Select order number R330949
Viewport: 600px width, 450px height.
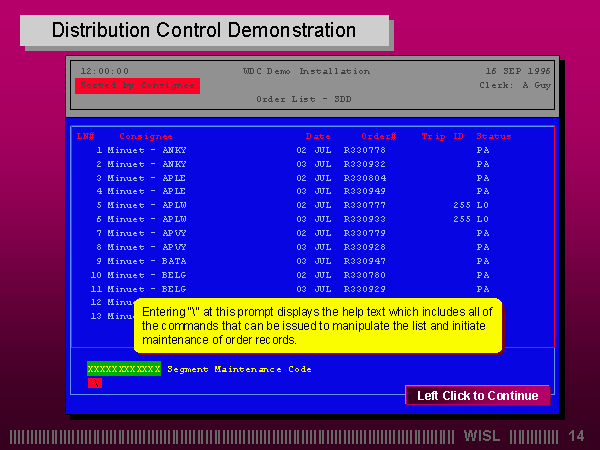point(365,191)
